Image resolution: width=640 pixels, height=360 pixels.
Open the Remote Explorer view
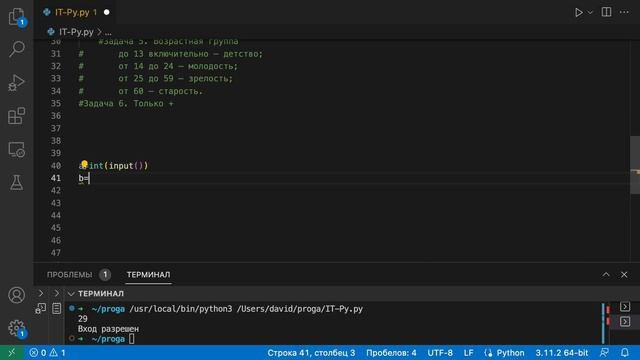[16, 149]
